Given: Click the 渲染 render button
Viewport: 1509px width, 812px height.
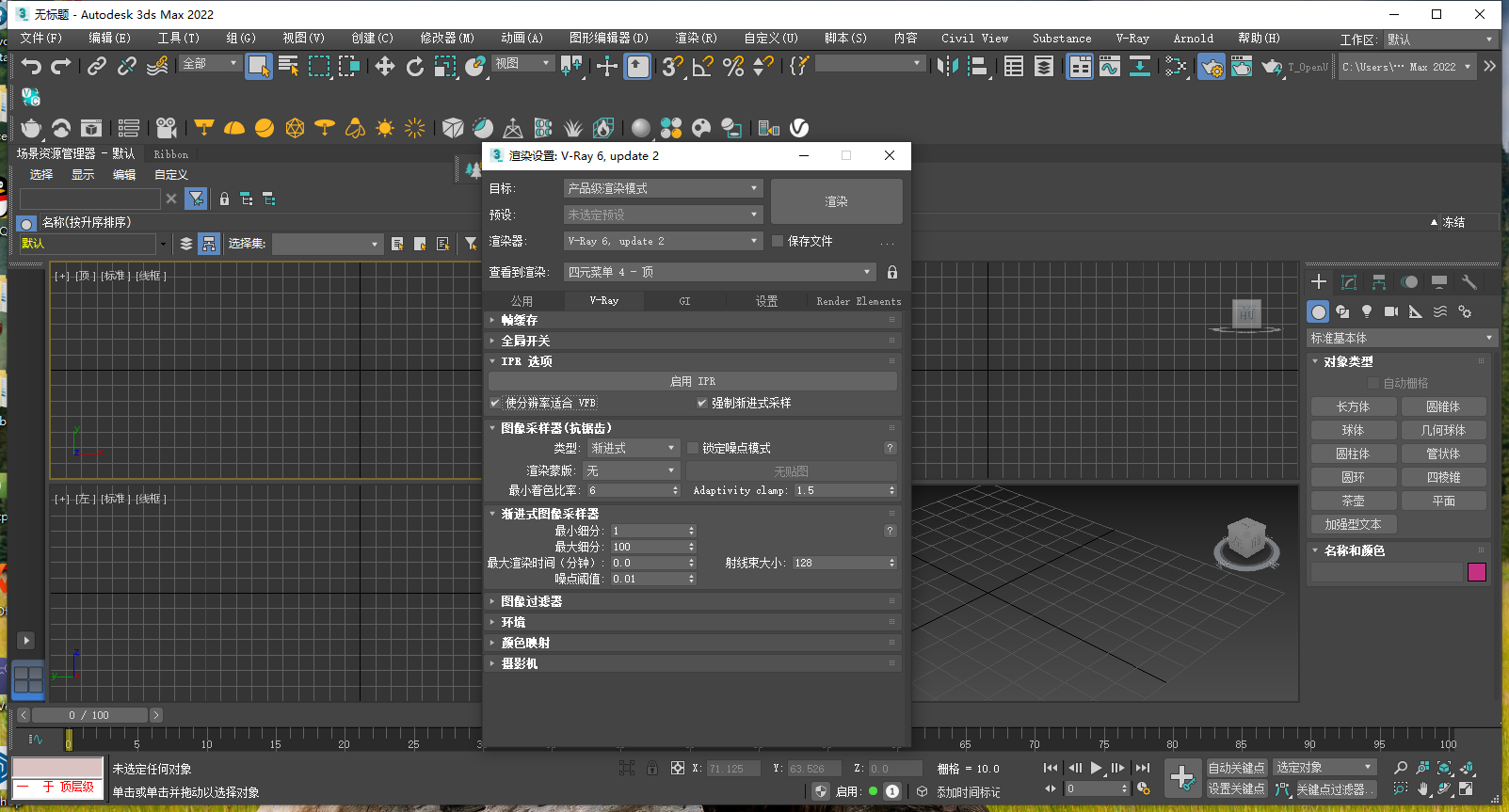Looking at the screenshot, I should (836, 201).
